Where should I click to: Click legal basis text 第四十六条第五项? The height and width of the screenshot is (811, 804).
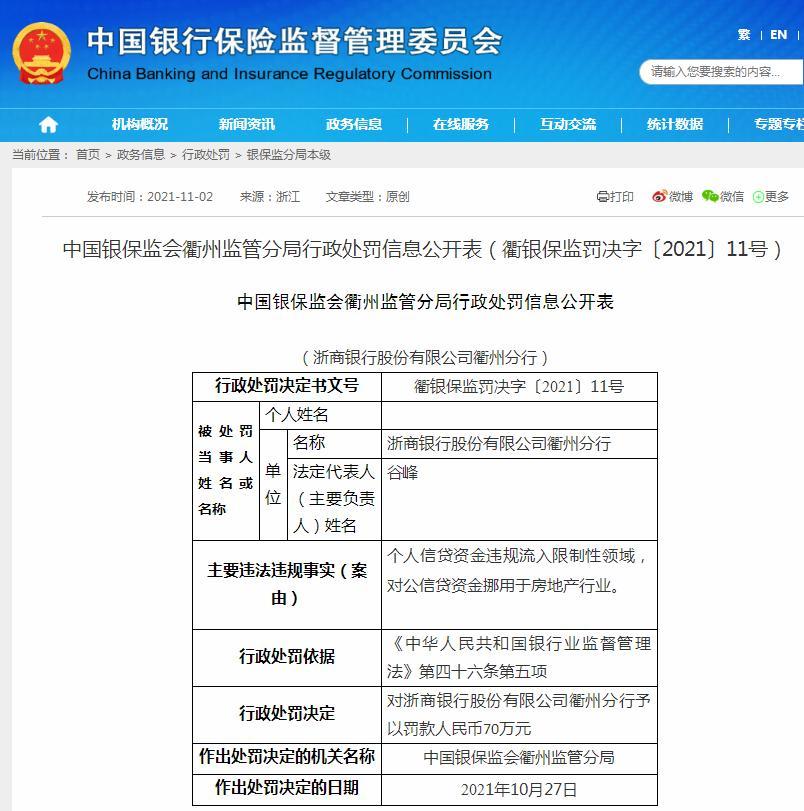pos(483,672)
